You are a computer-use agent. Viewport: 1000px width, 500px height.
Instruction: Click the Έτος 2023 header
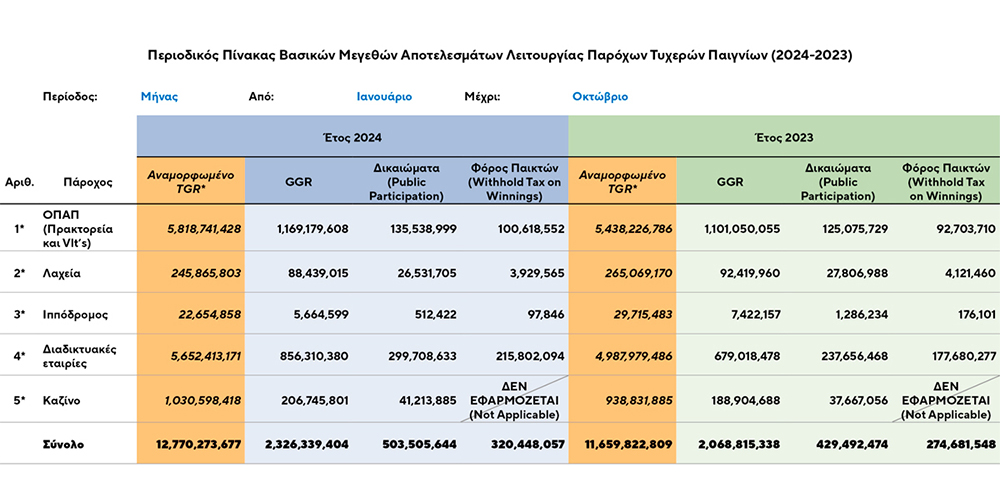[784, 136]
